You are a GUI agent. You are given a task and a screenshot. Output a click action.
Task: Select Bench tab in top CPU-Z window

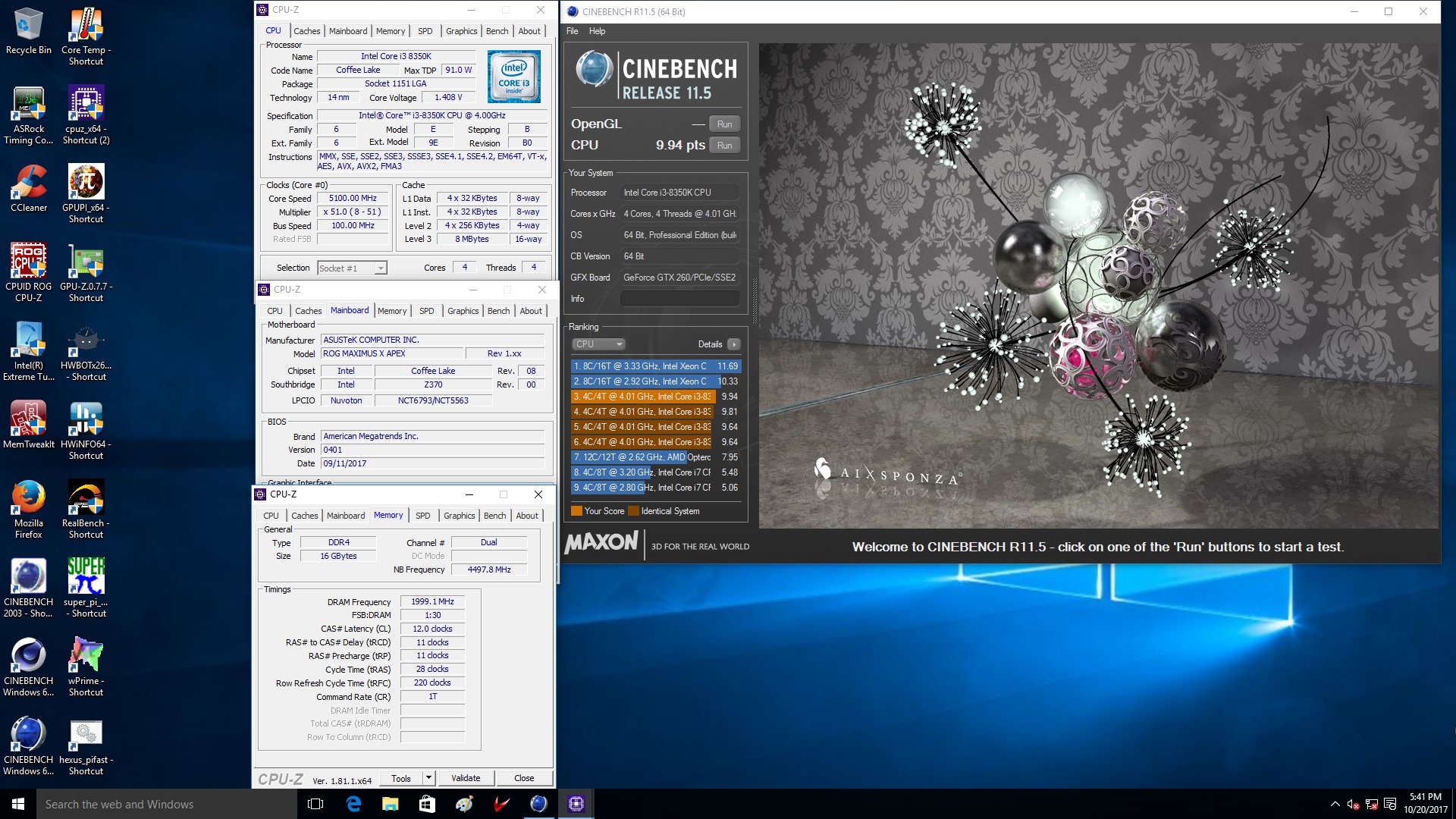pyautogui.click(x=497, y=31)
